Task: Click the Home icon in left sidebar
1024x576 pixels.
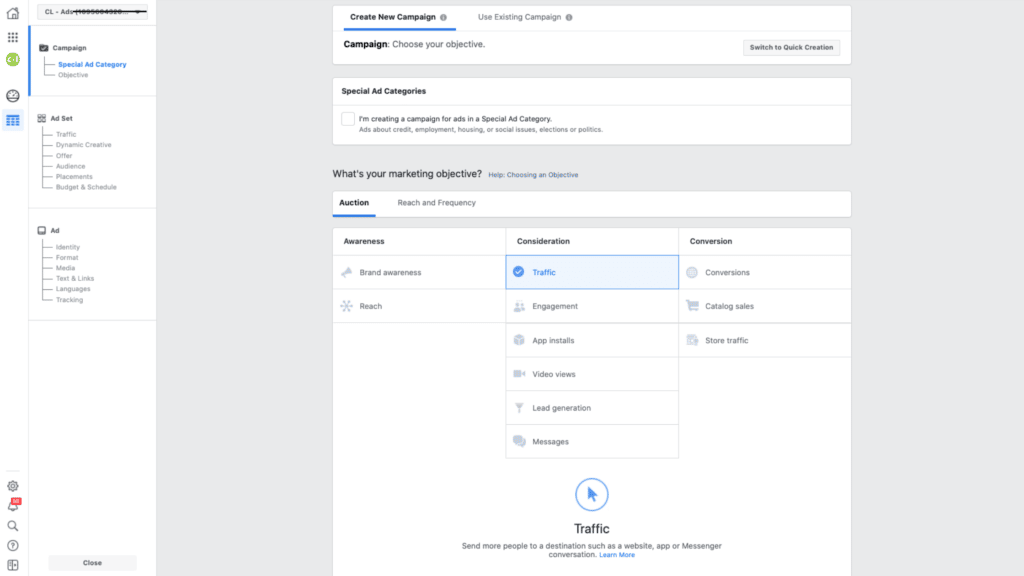Action: (x=13, y=13)
